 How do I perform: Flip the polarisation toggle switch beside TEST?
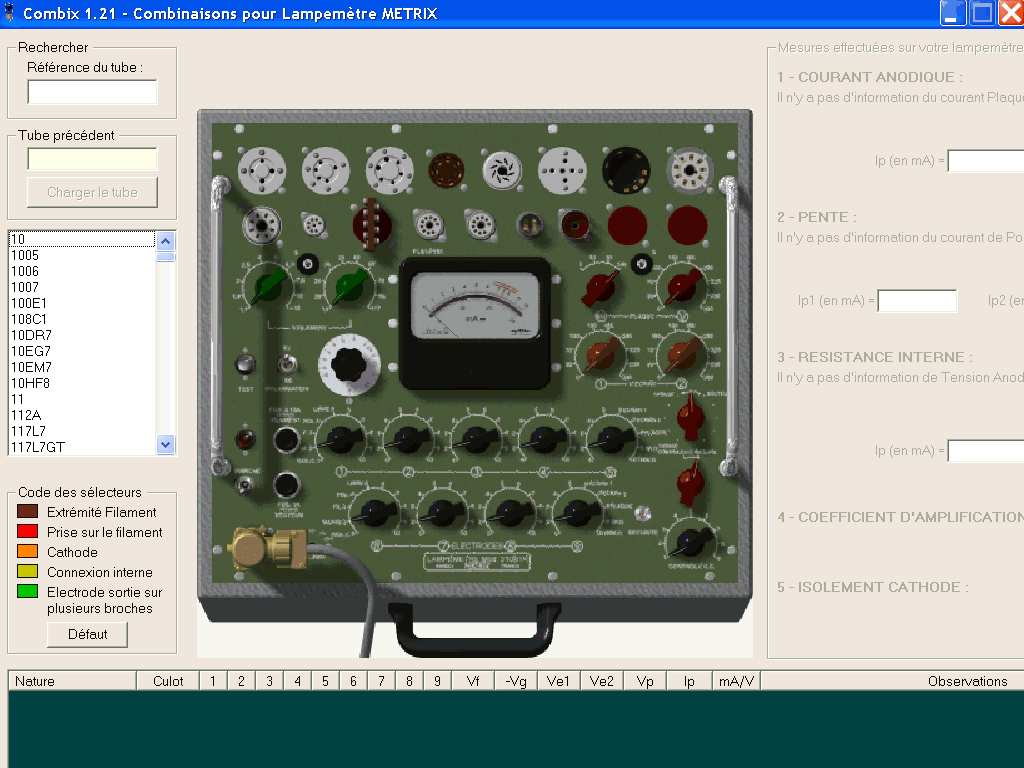click(287, 362)
